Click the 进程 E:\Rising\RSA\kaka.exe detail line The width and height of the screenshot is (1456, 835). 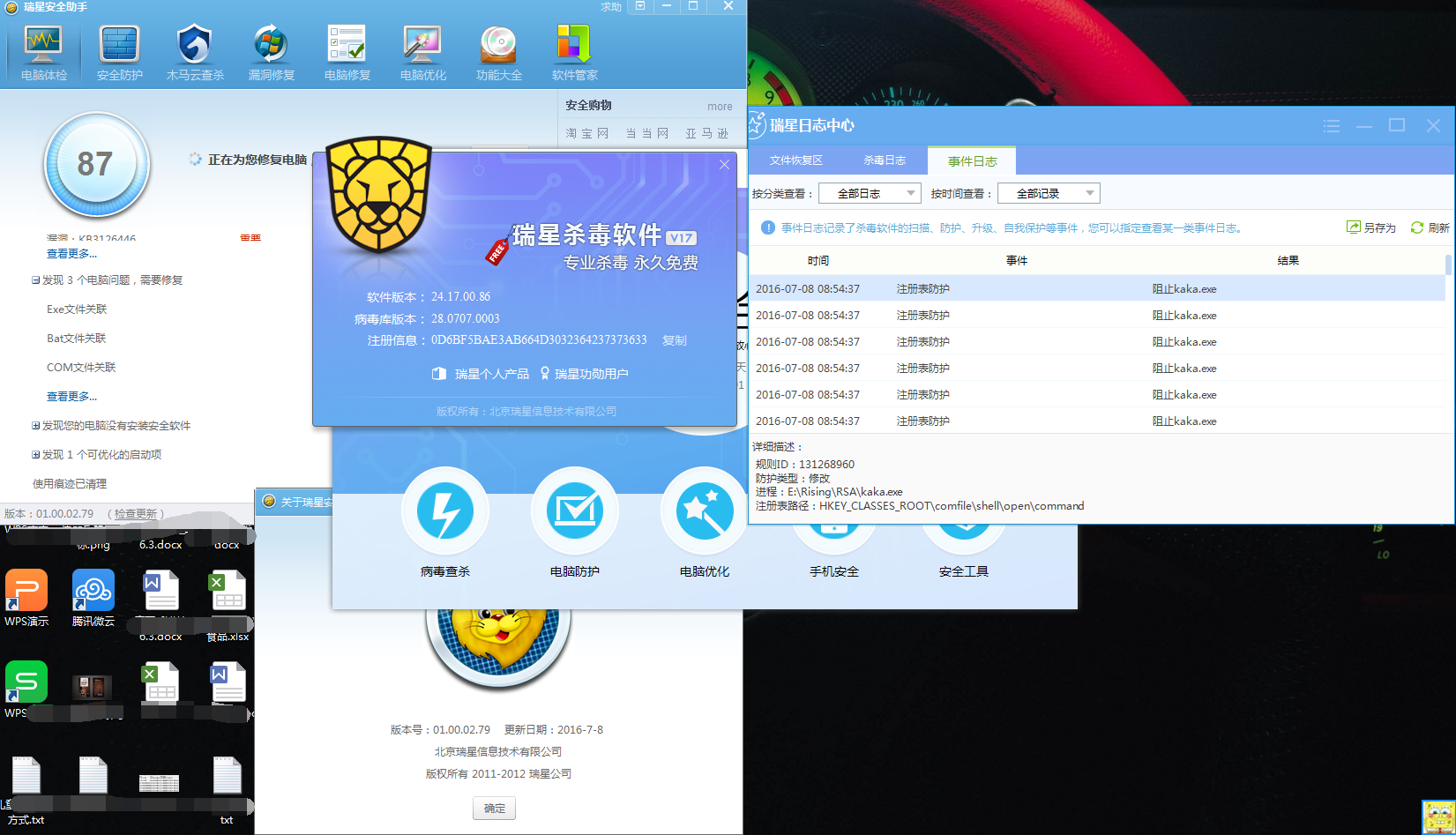click(x=829, y=492)
